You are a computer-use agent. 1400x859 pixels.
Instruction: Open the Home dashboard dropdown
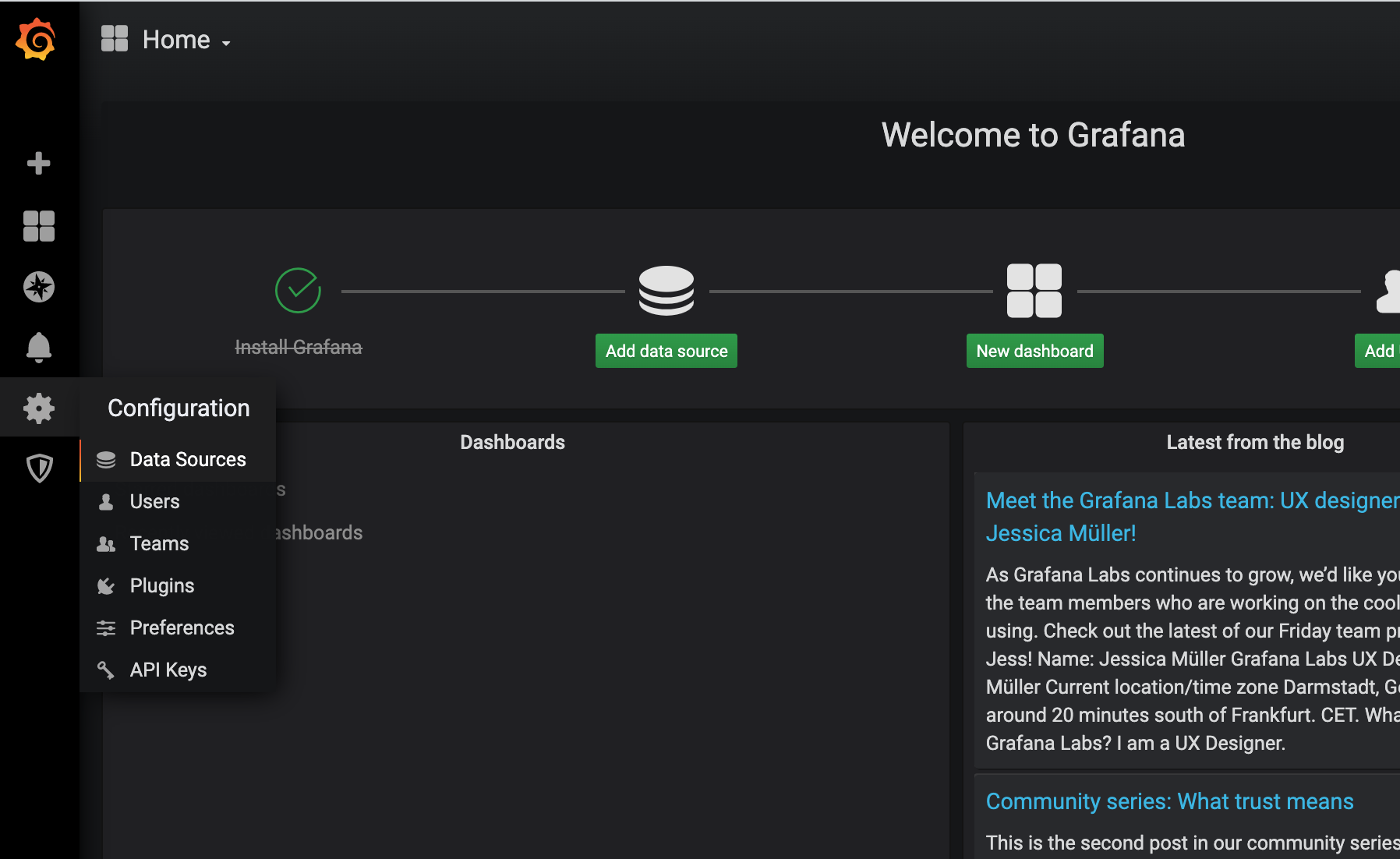pos(186,40)
